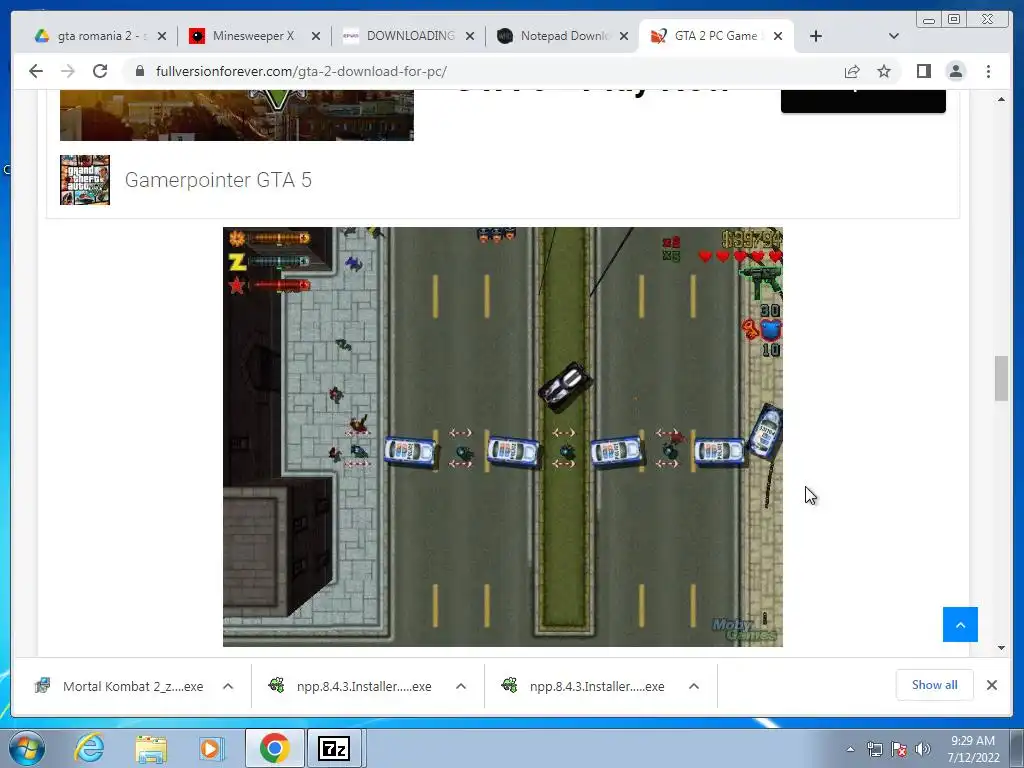This screenshot has width=1024, height=768.
Task: Open the volume speaker icon
Action: point(922,749)
